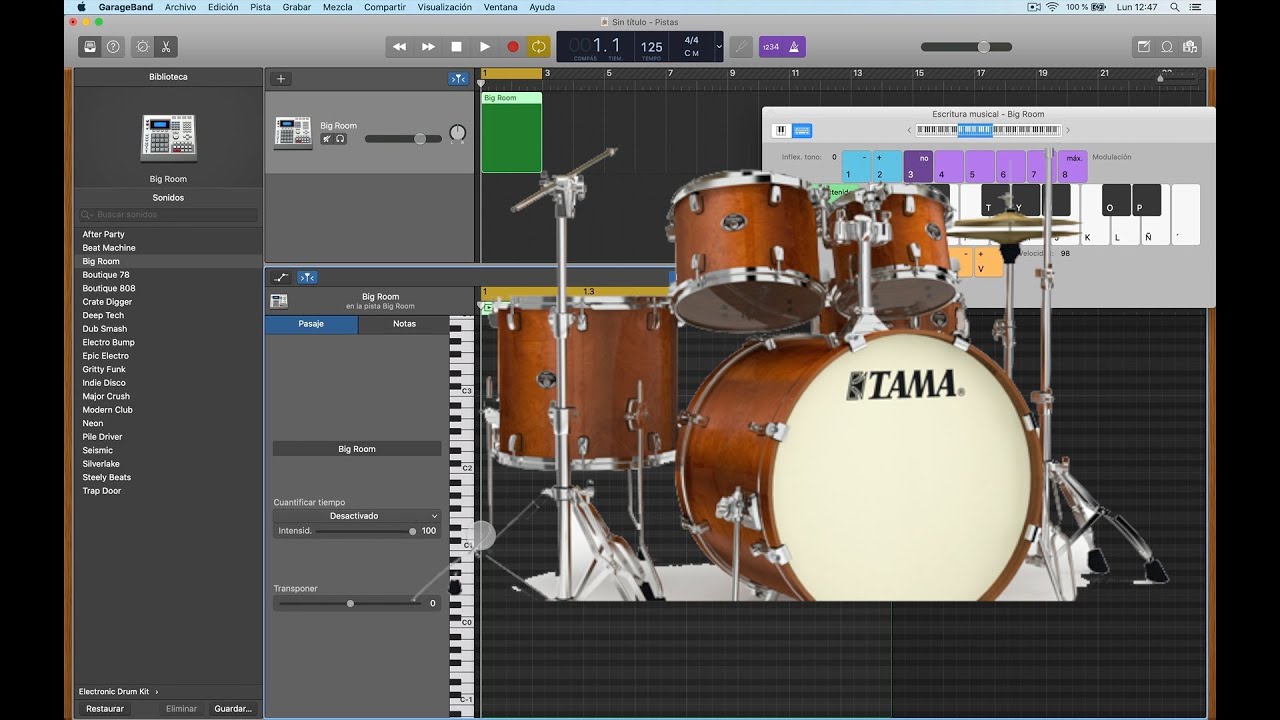This screenshot has height=720, width=1280.
Task: Toggle the metronome button
Action: pyautogui.click(x=795, y=47)
